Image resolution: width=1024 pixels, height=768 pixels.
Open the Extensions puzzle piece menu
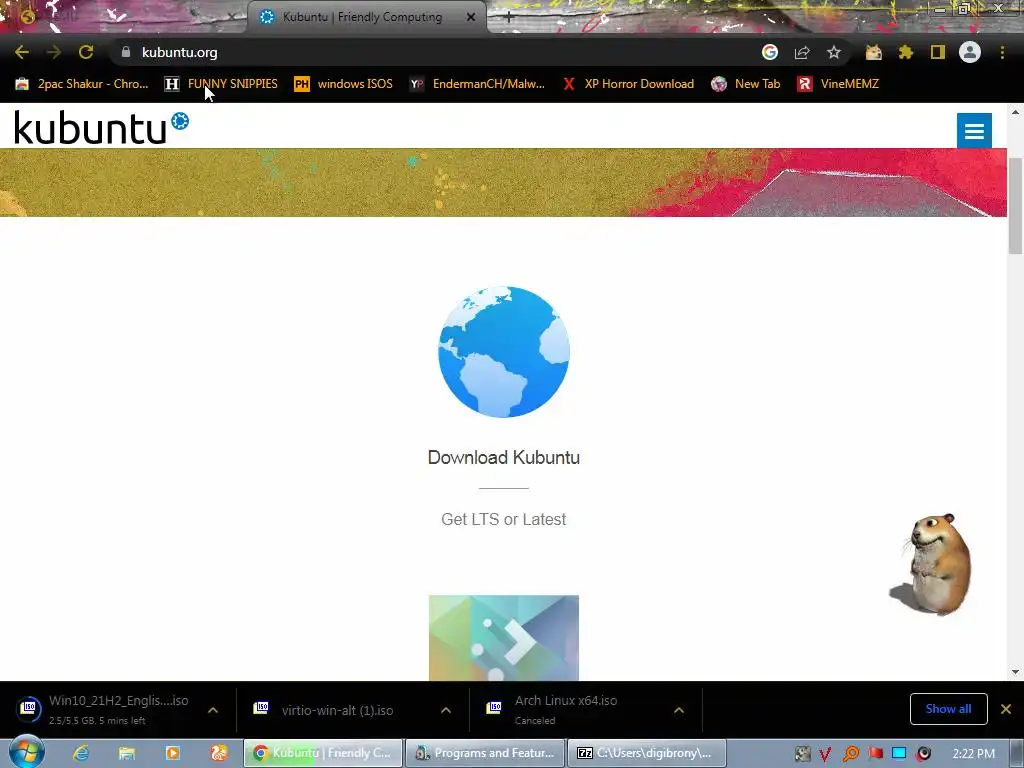[x=906, y=52]
